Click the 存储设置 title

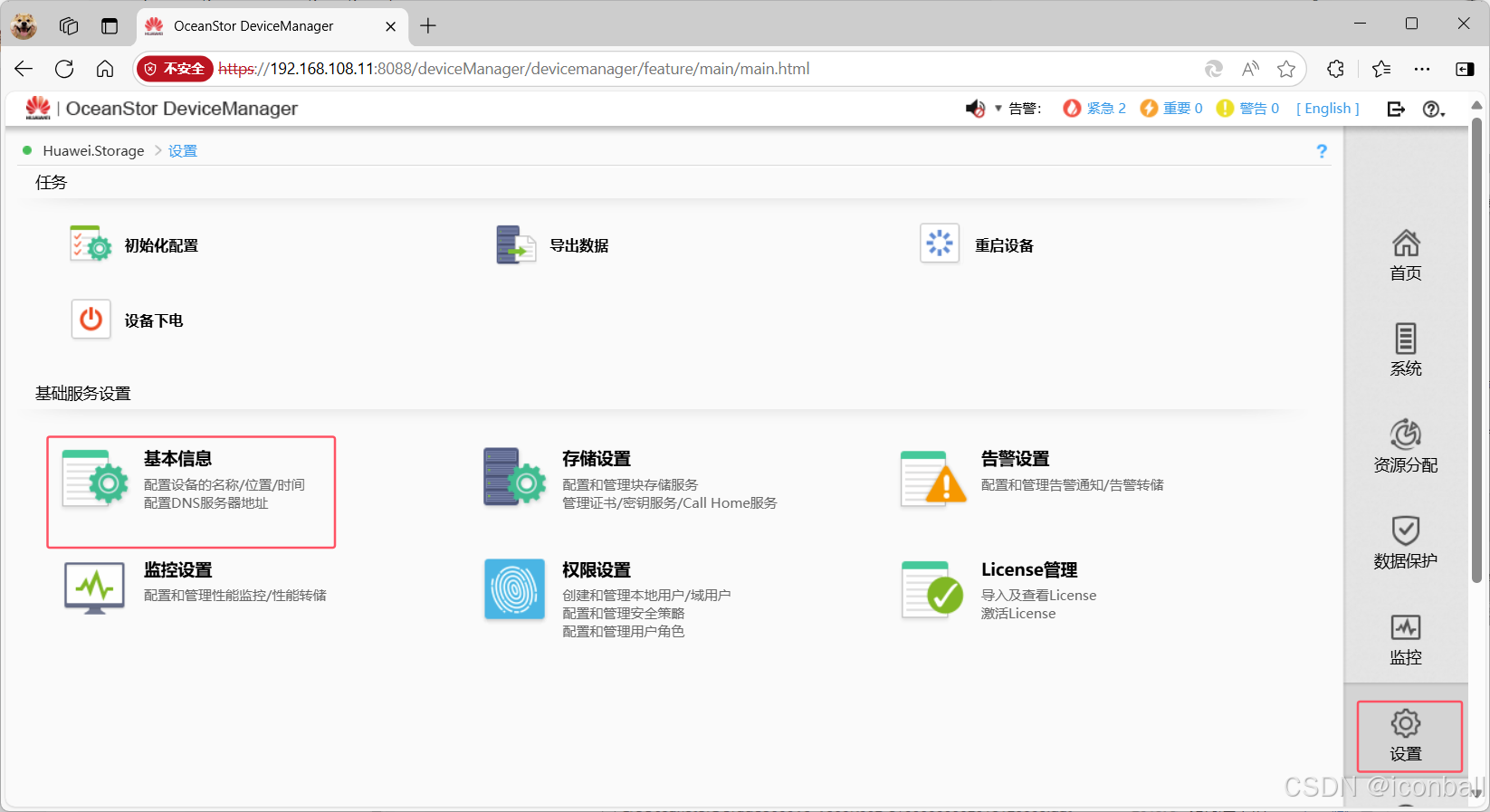(597, 459)
